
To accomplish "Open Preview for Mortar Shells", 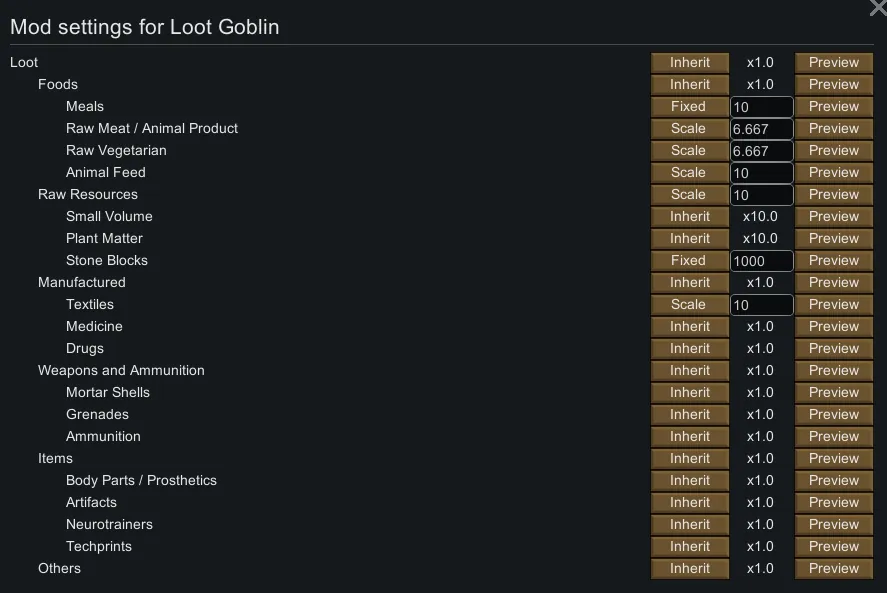I will coord(834,392).
